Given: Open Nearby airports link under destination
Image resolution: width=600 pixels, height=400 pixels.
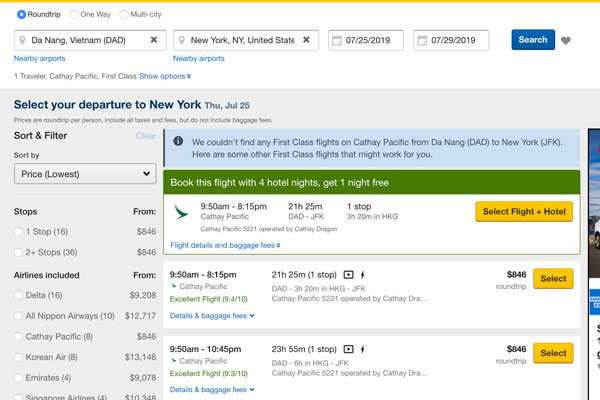Looking at the screenshot, I should 199,59.
